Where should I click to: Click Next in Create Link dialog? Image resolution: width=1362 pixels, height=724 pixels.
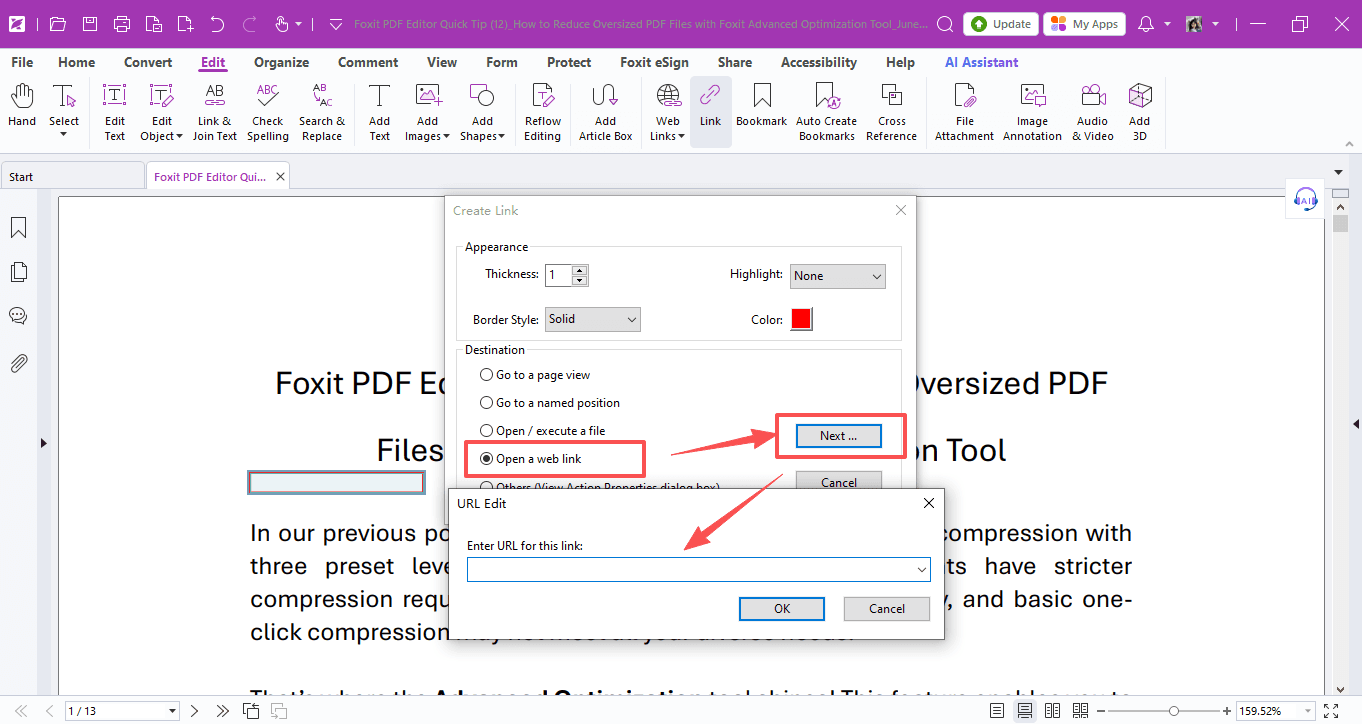pyautogui.click(x=839, y=436)
